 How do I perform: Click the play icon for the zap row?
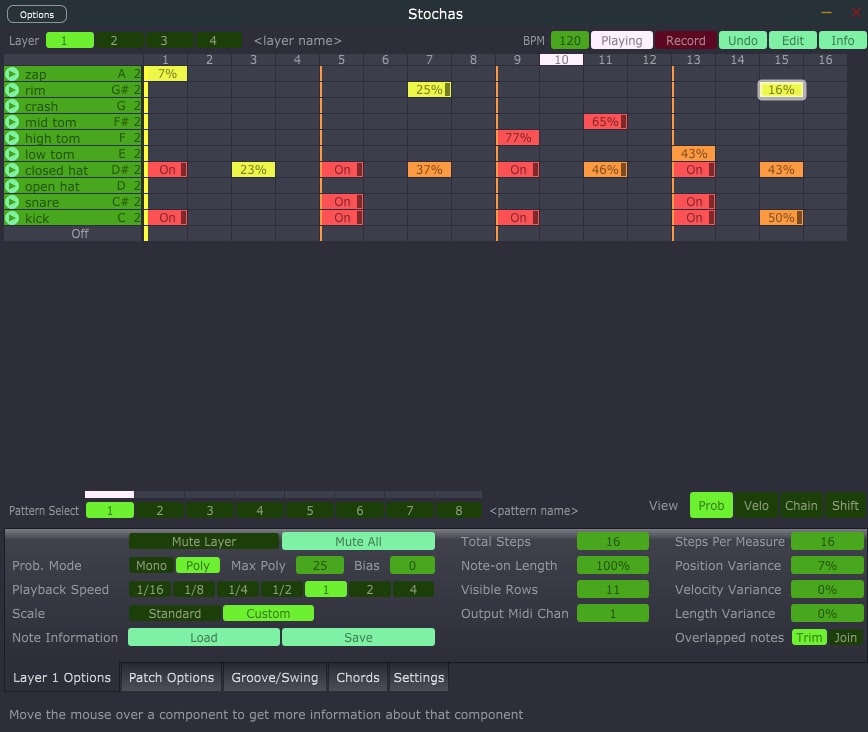tap(10, 73)
